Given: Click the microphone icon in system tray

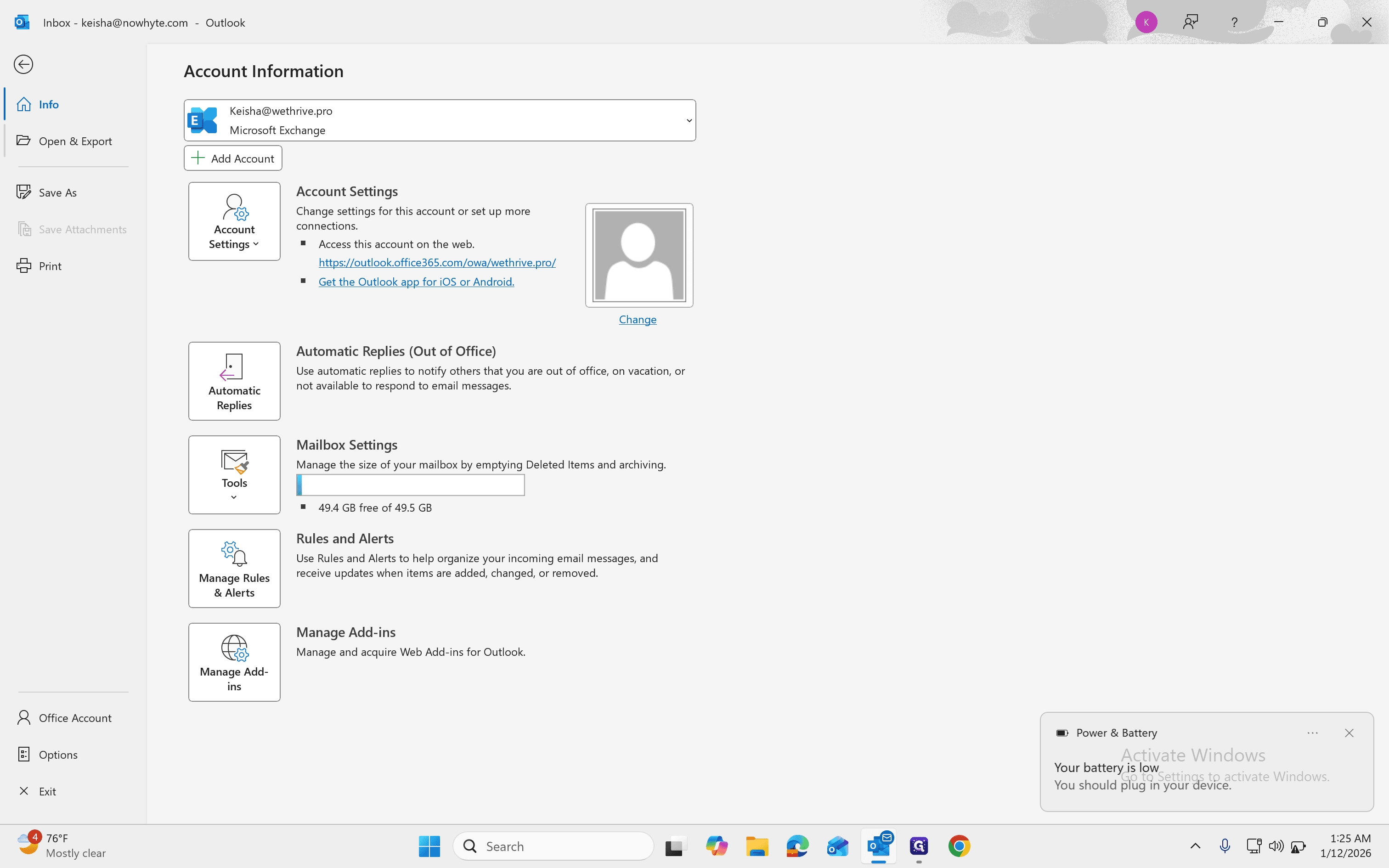Looking at the screenshot, I should [x=1225, y=845].
